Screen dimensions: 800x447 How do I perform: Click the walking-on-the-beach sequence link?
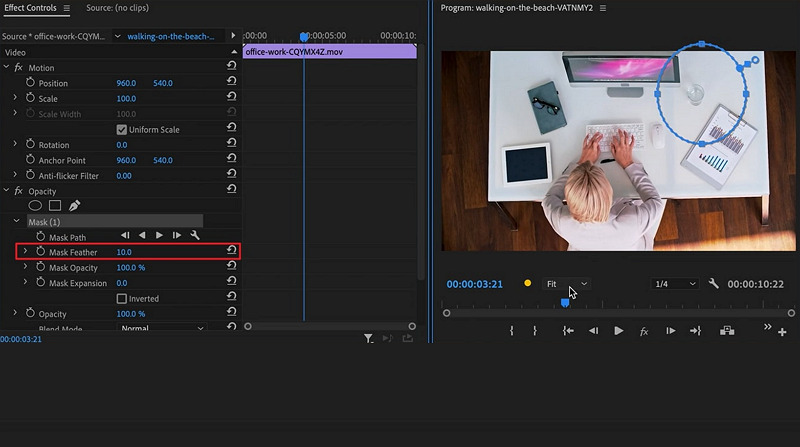170,36
